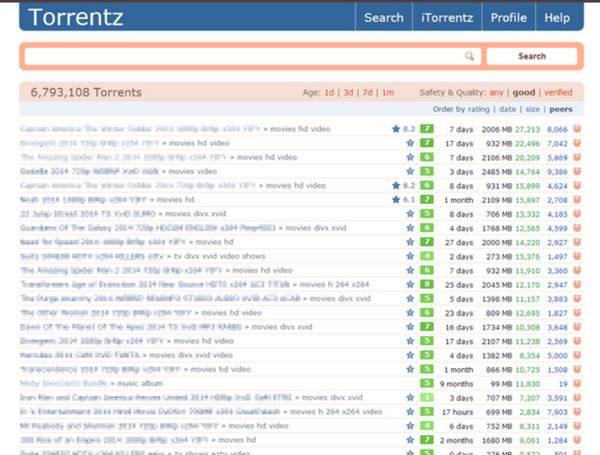Click the green rating badge in the 273 MB row
600x455 pixels.
point(427,256)
